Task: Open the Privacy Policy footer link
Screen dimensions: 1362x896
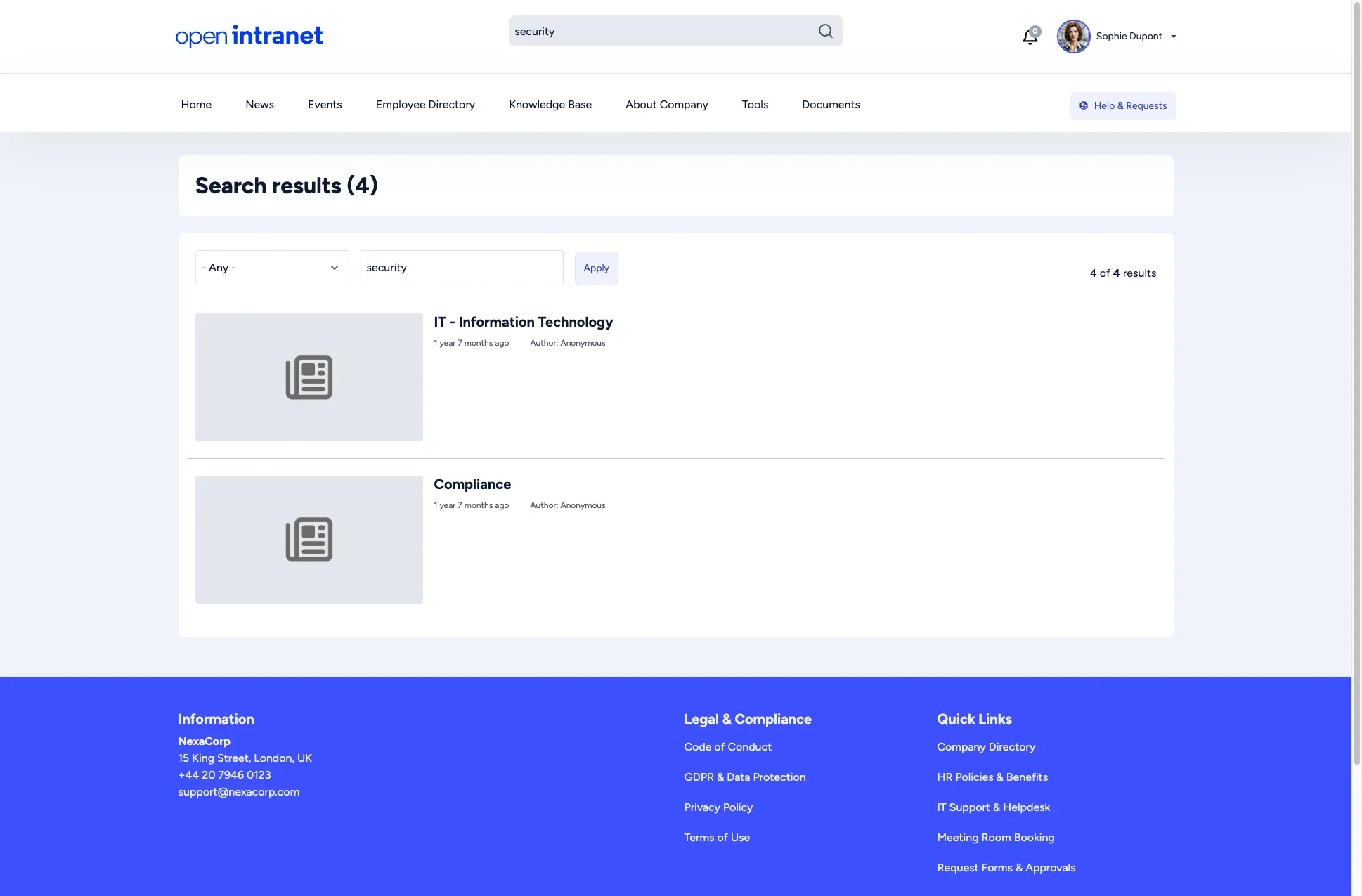Action: (718, 807)
